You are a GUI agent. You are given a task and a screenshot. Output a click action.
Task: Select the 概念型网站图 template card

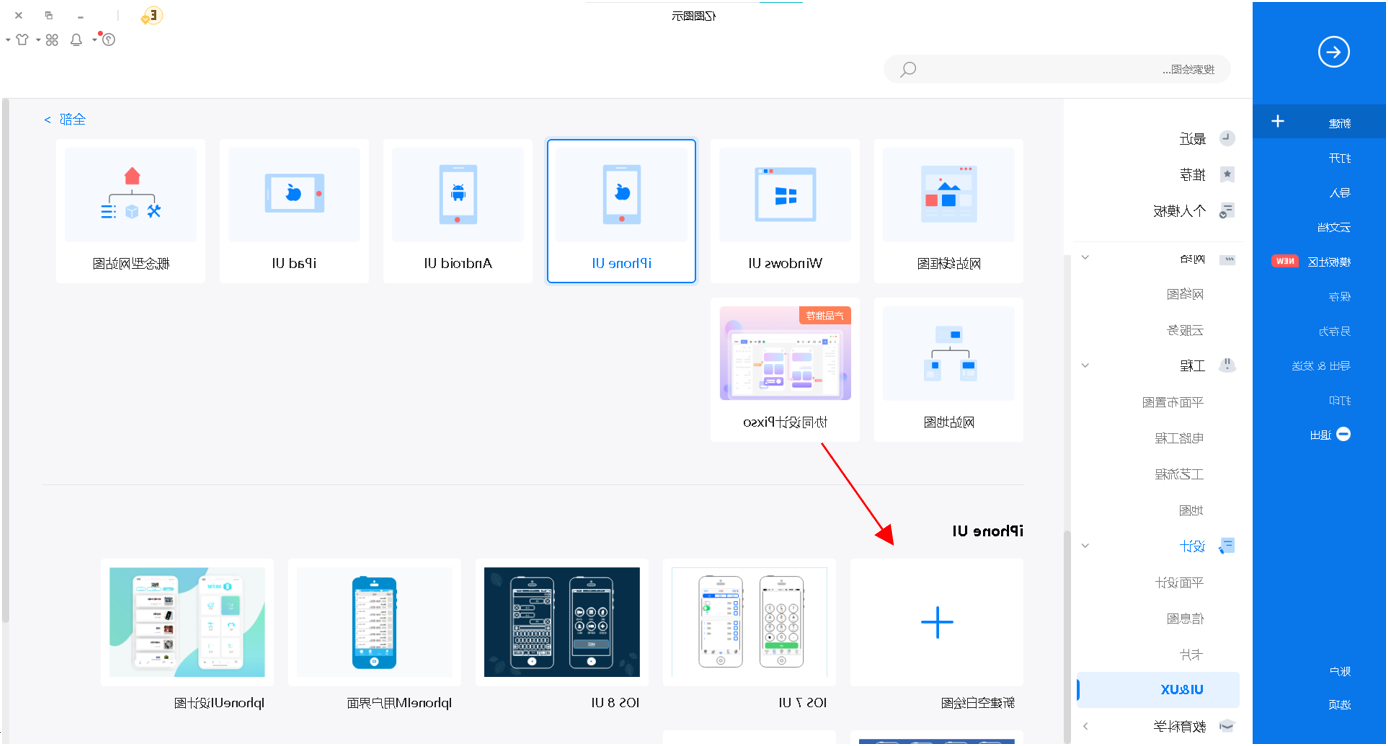point(131,211)
